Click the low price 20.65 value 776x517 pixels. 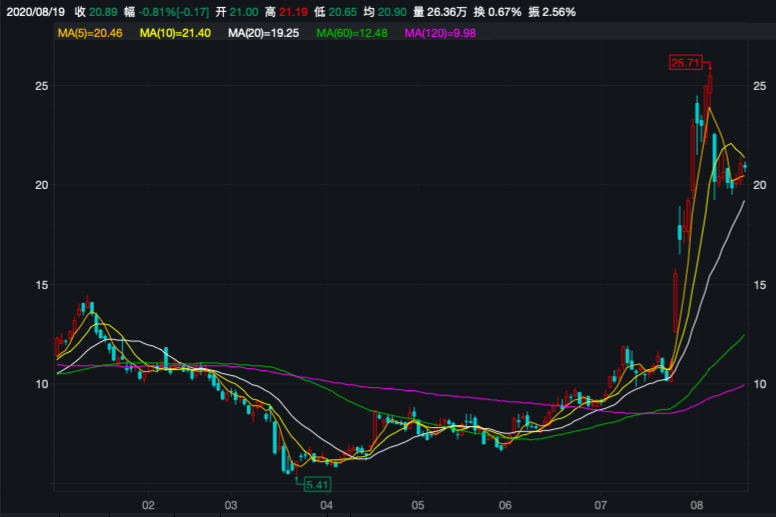(x=346, y=11)
